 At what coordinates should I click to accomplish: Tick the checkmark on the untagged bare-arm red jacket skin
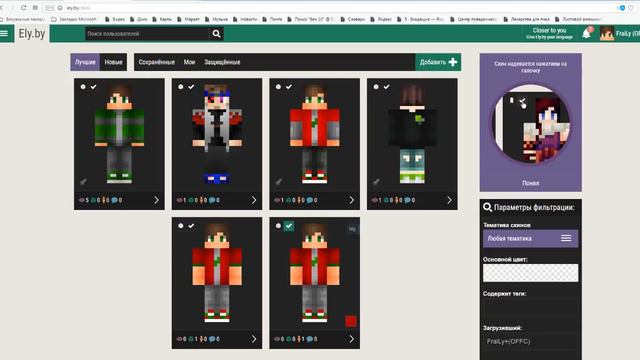click(191, 225)
